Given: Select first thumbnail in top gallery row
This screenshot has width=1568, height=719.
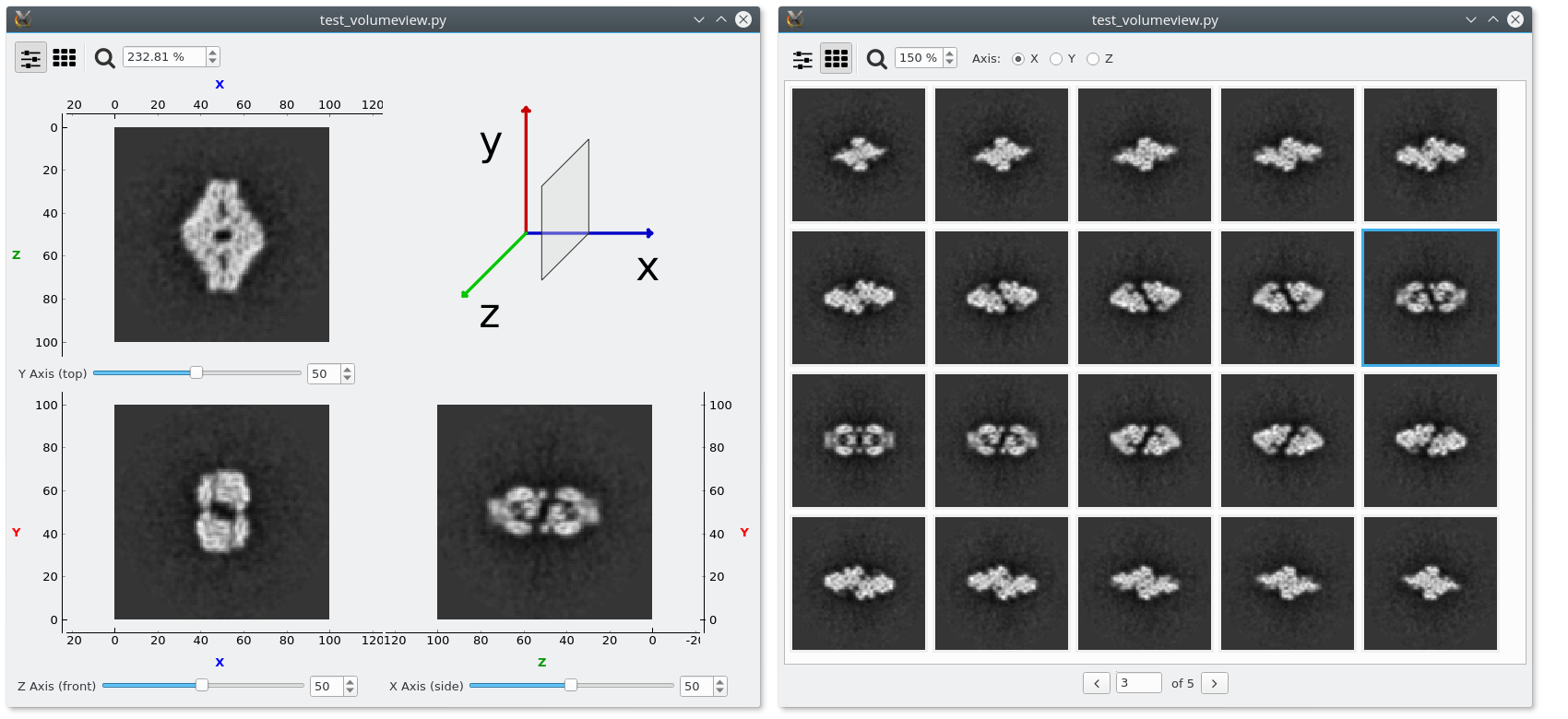Looking at the screenshot, I should pos(859,155).
